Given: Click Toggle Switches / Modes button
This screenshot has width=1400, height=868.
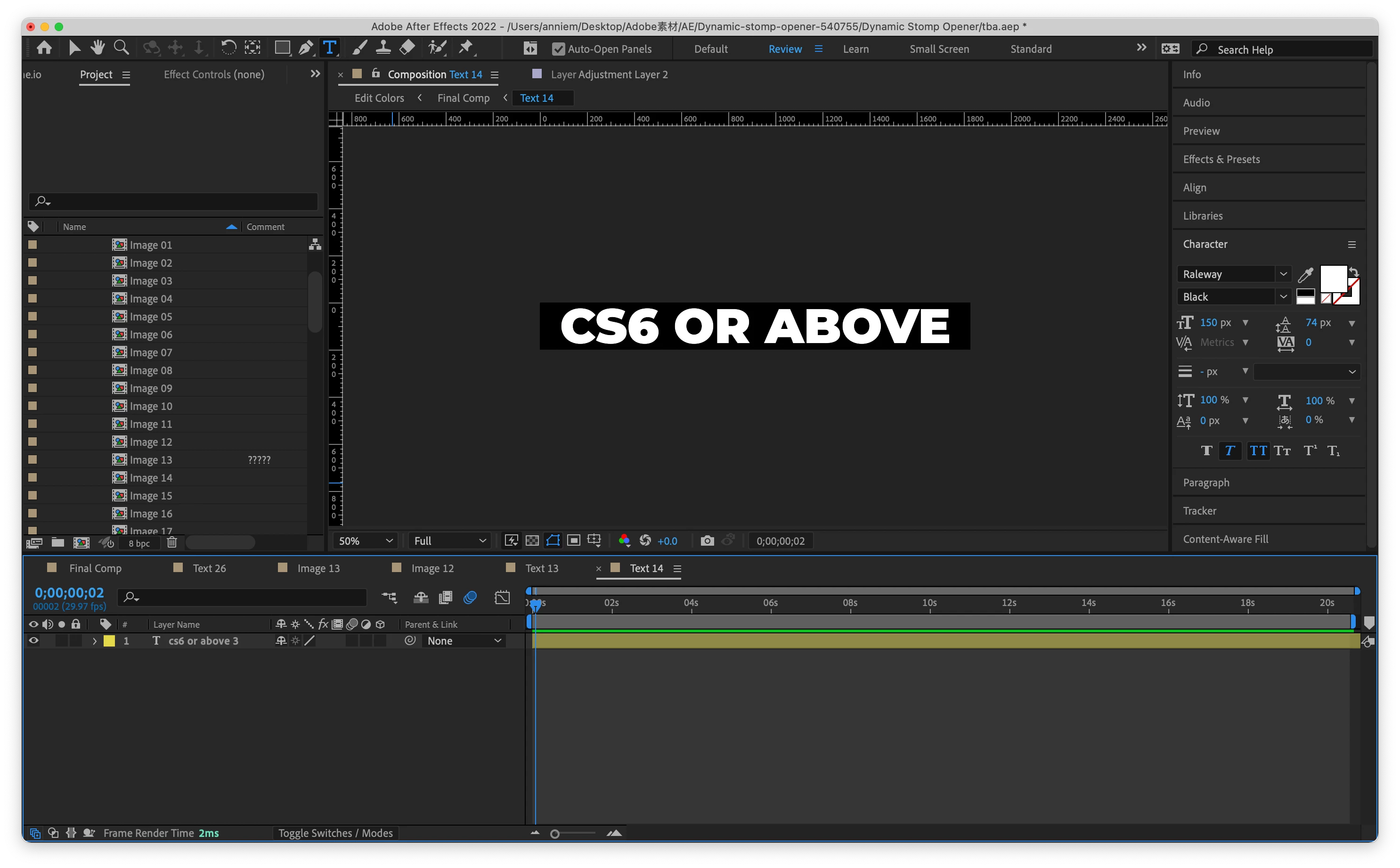Looking at the screenshot, I should 335,833.
